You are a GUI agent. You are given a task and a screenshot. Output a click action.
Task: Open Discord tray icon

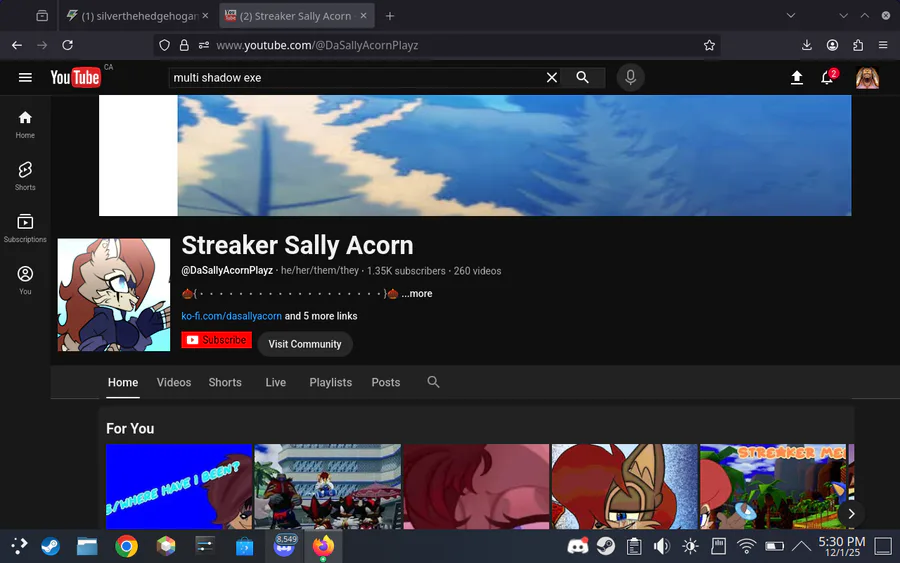(x=577, y=546)
